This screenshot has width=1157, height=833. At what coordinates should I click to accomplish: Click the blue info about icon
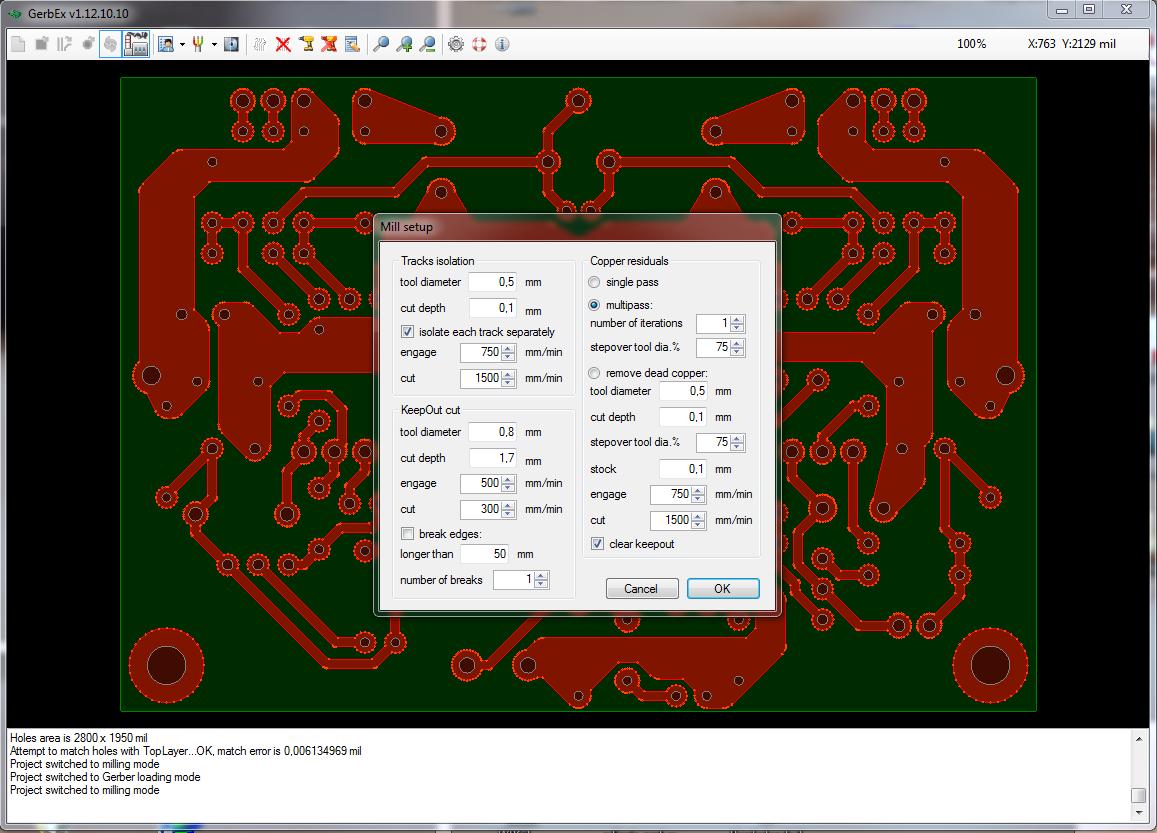click(502, 44)
